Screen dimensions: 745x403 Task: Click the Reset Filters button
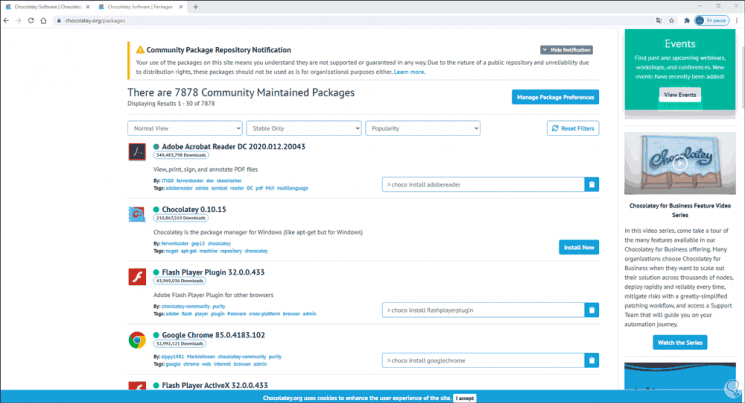point(573,128)
